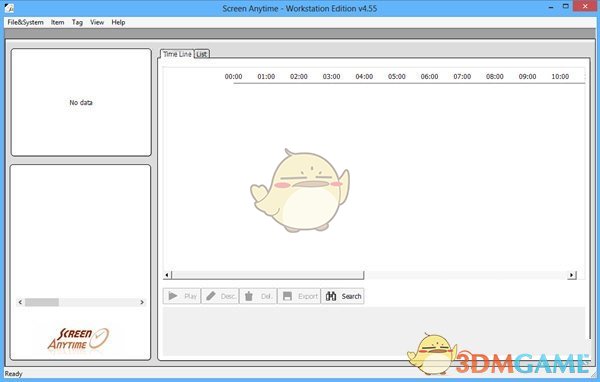Click the 09:00 timeline marker

pos(527,77)
